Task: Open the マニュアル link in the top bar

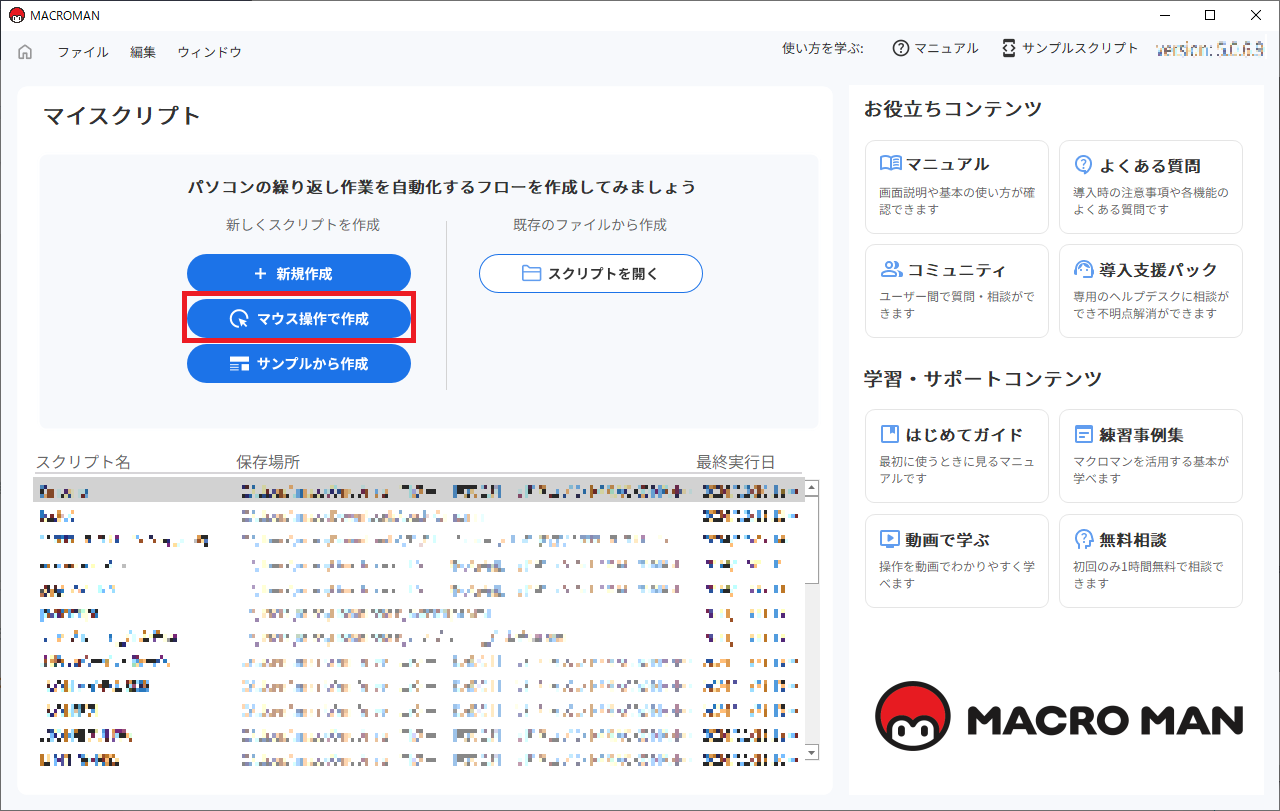Action: (x=946, y=48)
